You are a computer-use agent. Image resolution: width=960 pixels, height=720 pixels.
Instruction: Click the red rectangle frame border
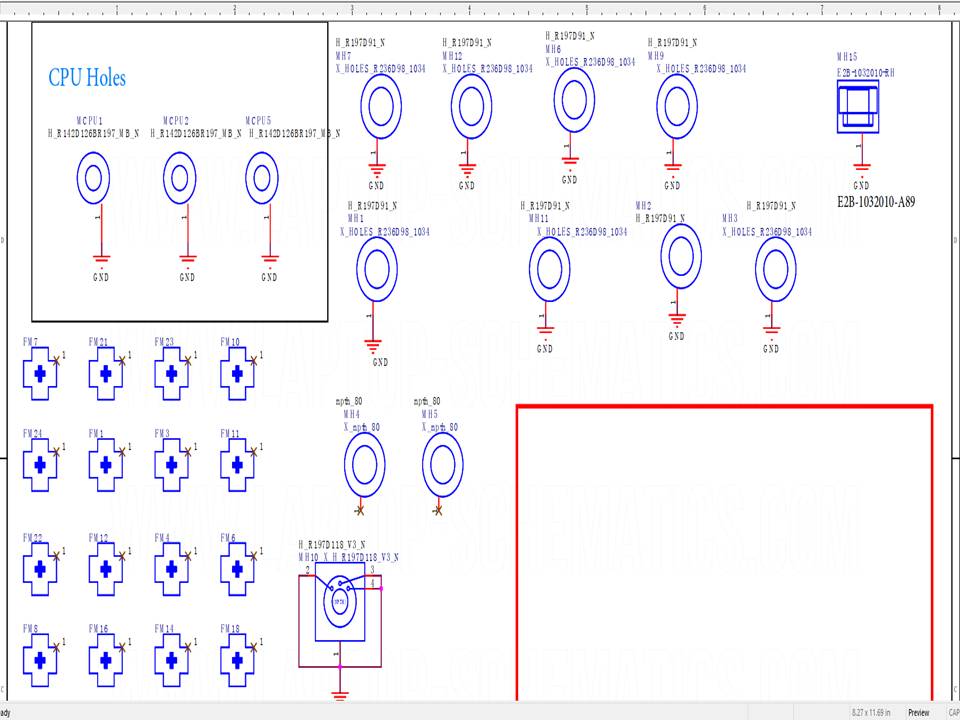click(x=724, y=406)
